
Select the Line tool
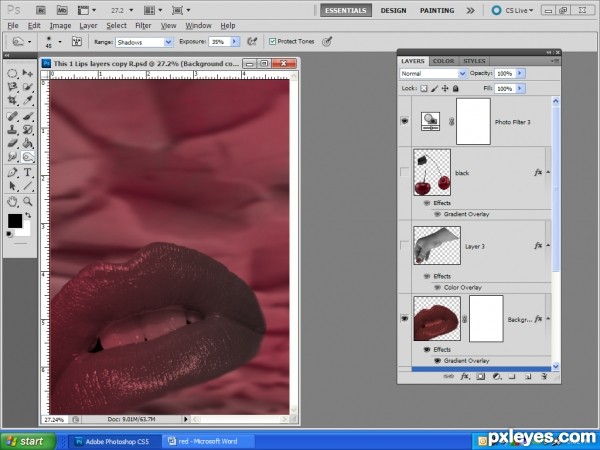(28, 186)
